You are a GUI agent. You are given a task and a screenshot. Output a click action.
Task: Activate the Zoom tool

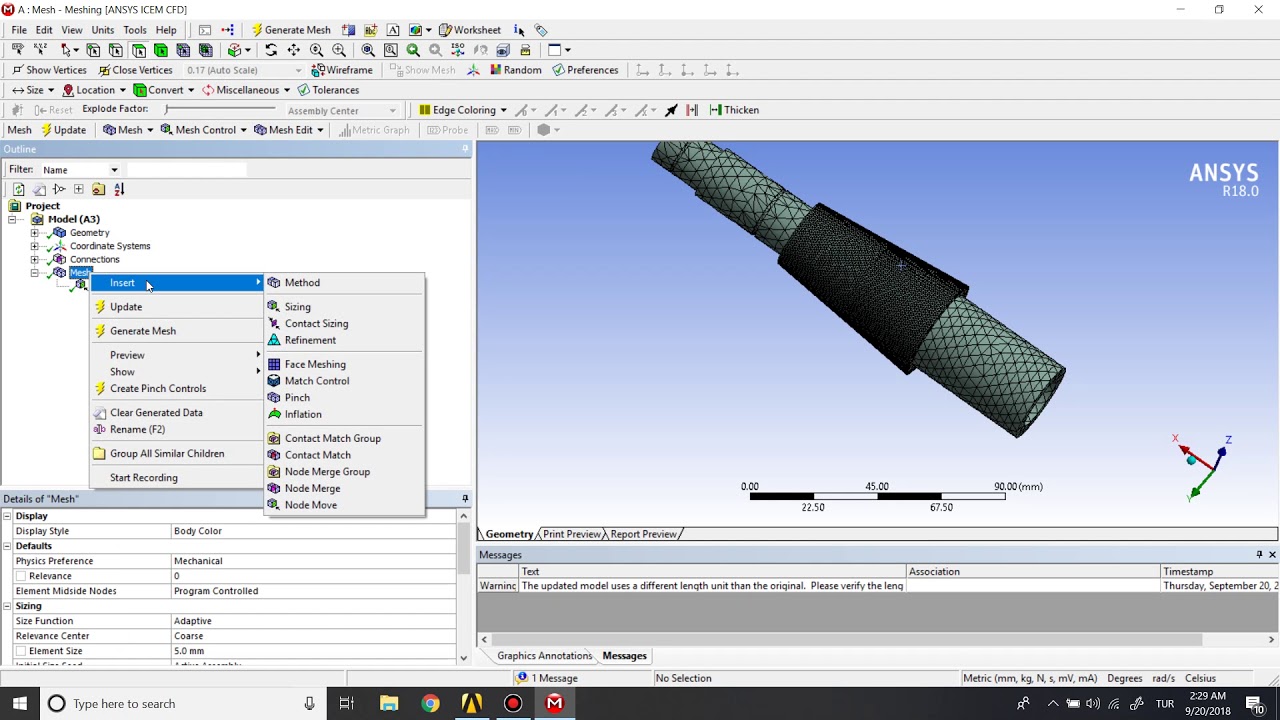tap(316, 50)
